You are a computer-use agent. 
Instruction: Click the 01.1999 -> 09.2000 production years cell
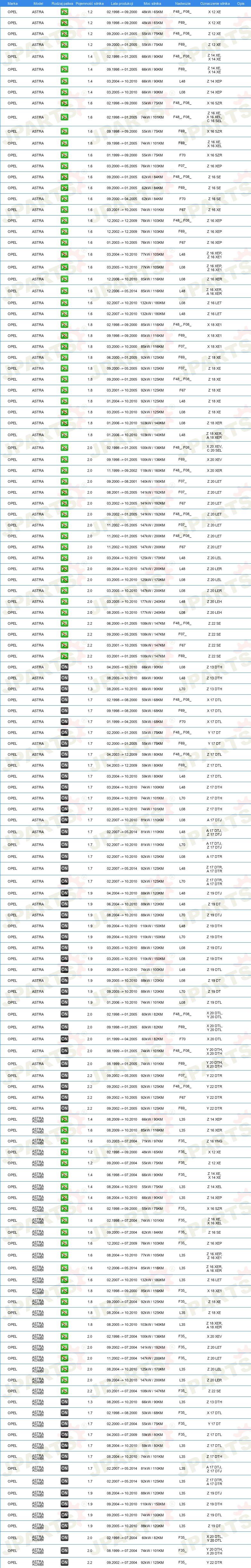click(122, 155)
